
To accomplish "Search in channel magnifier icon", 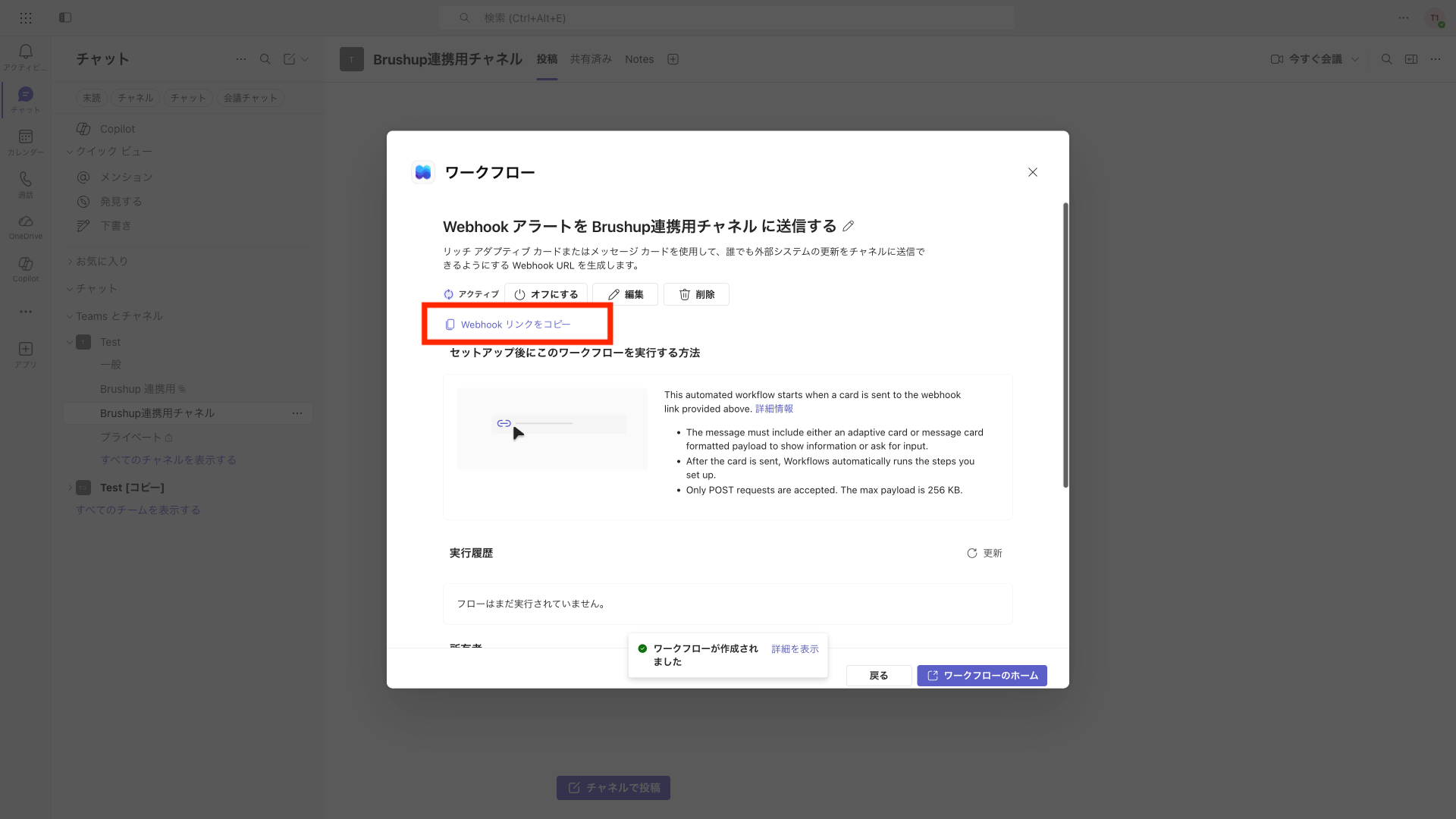I will click(1386, 58).
